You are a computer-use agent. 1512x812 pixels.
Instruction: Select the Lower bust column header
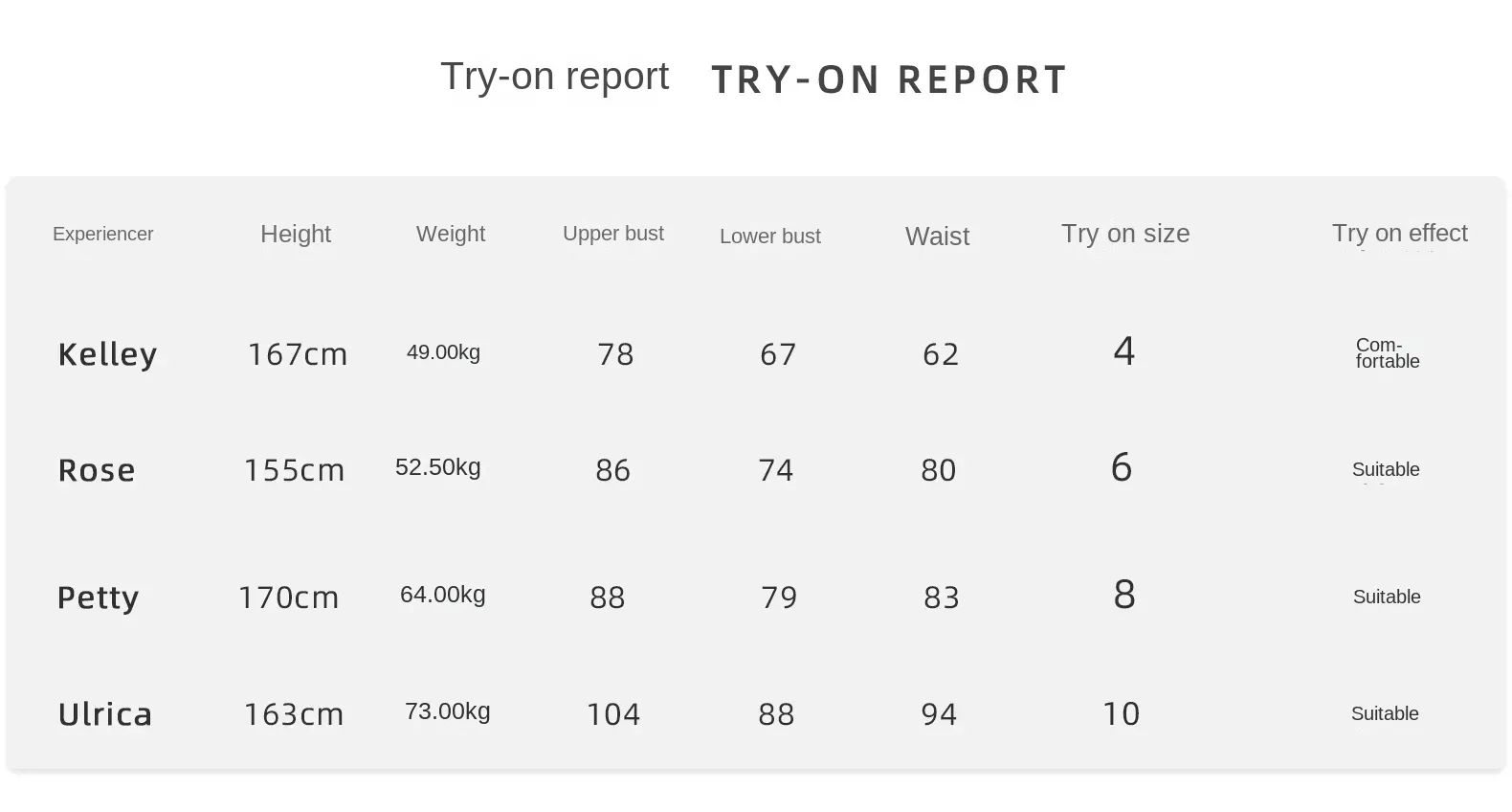770,237
